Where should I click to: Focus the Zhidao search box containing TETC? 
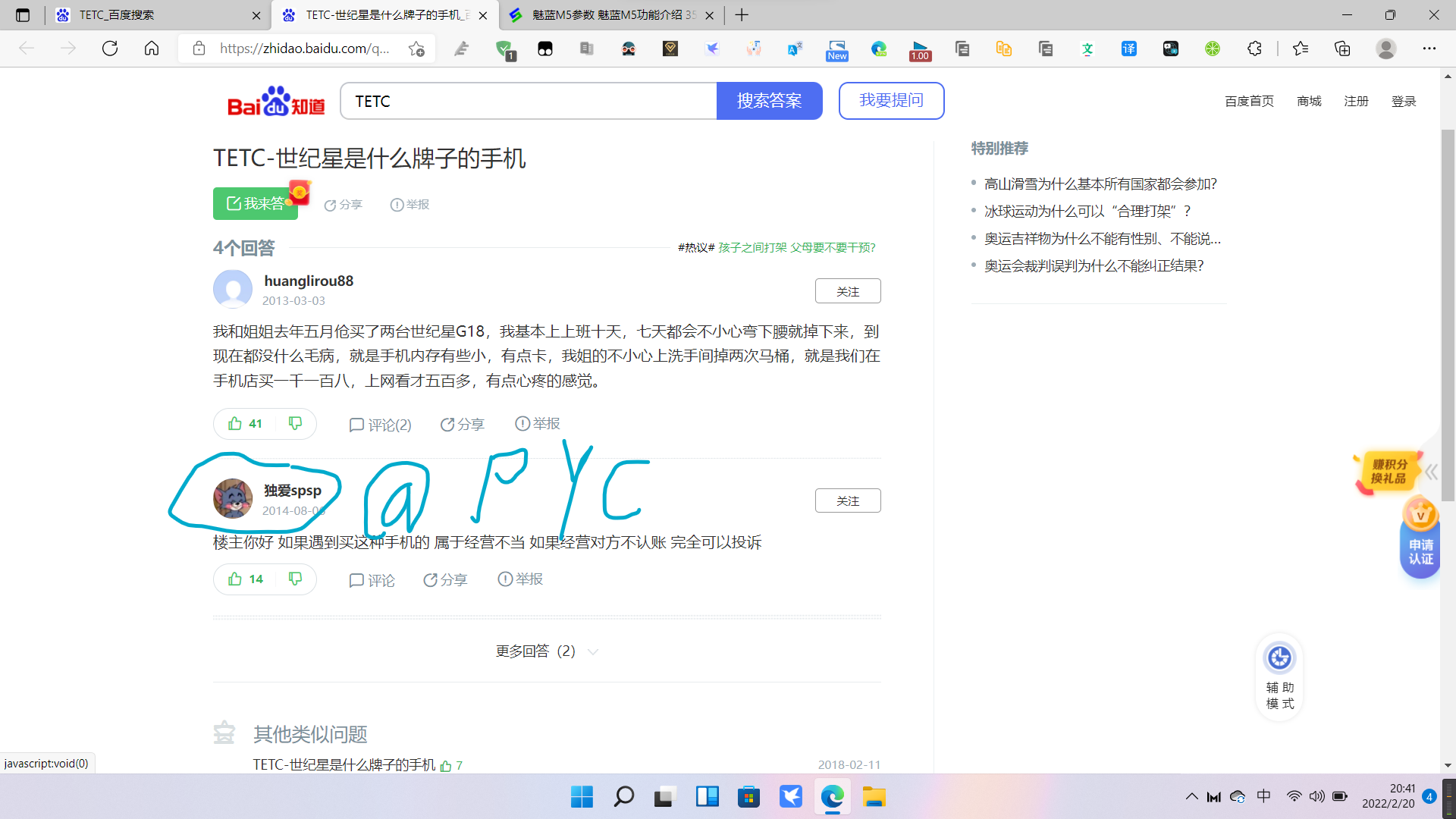(x=529, y=101)
